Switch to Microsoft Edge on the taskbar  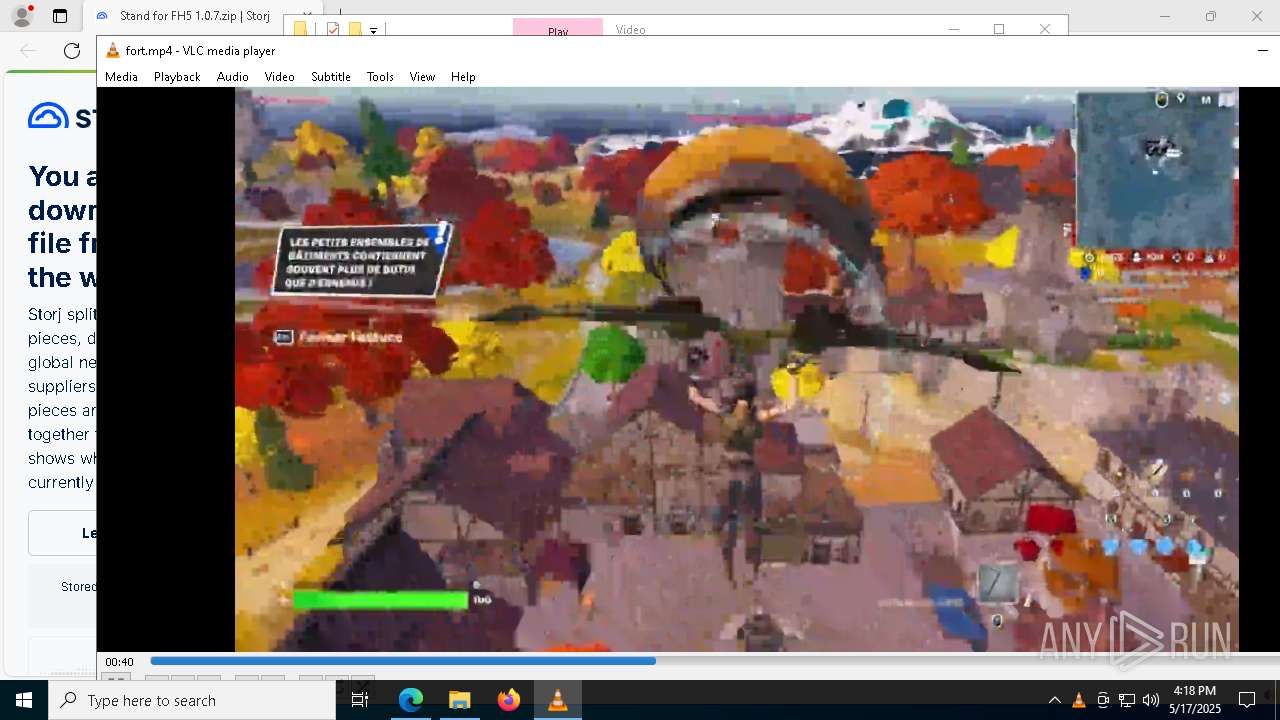pos(411,700)
